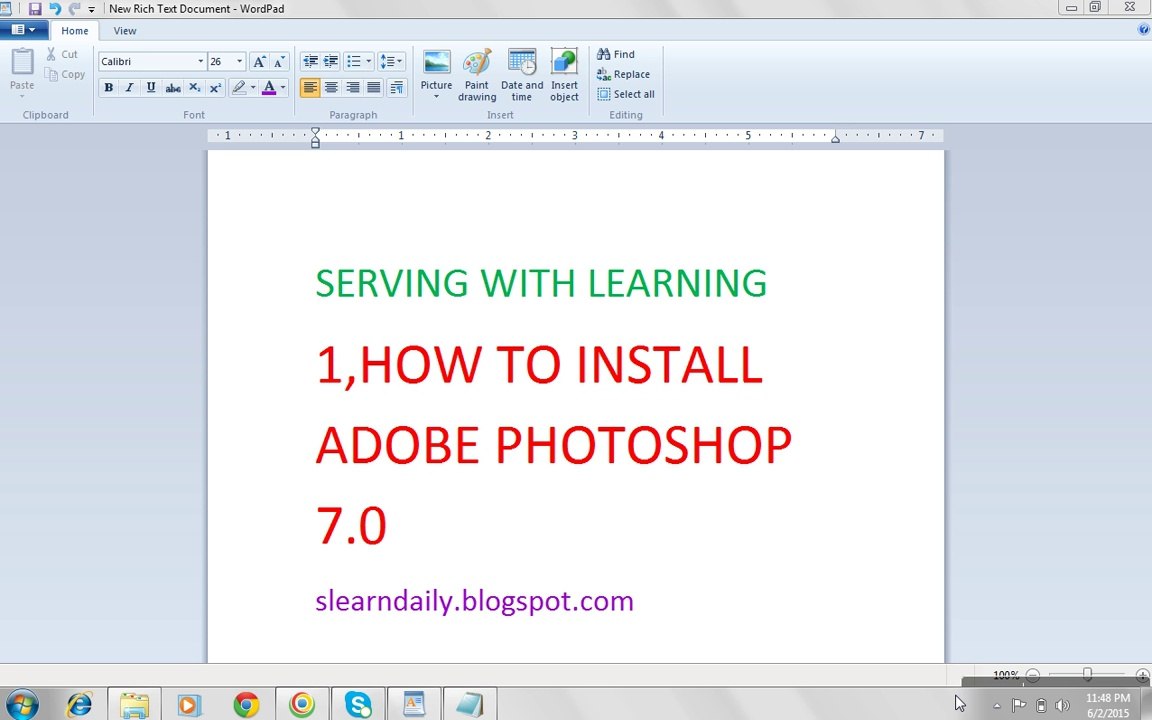
Task: Click zoom out minus button
Action: coord(1033,674)
